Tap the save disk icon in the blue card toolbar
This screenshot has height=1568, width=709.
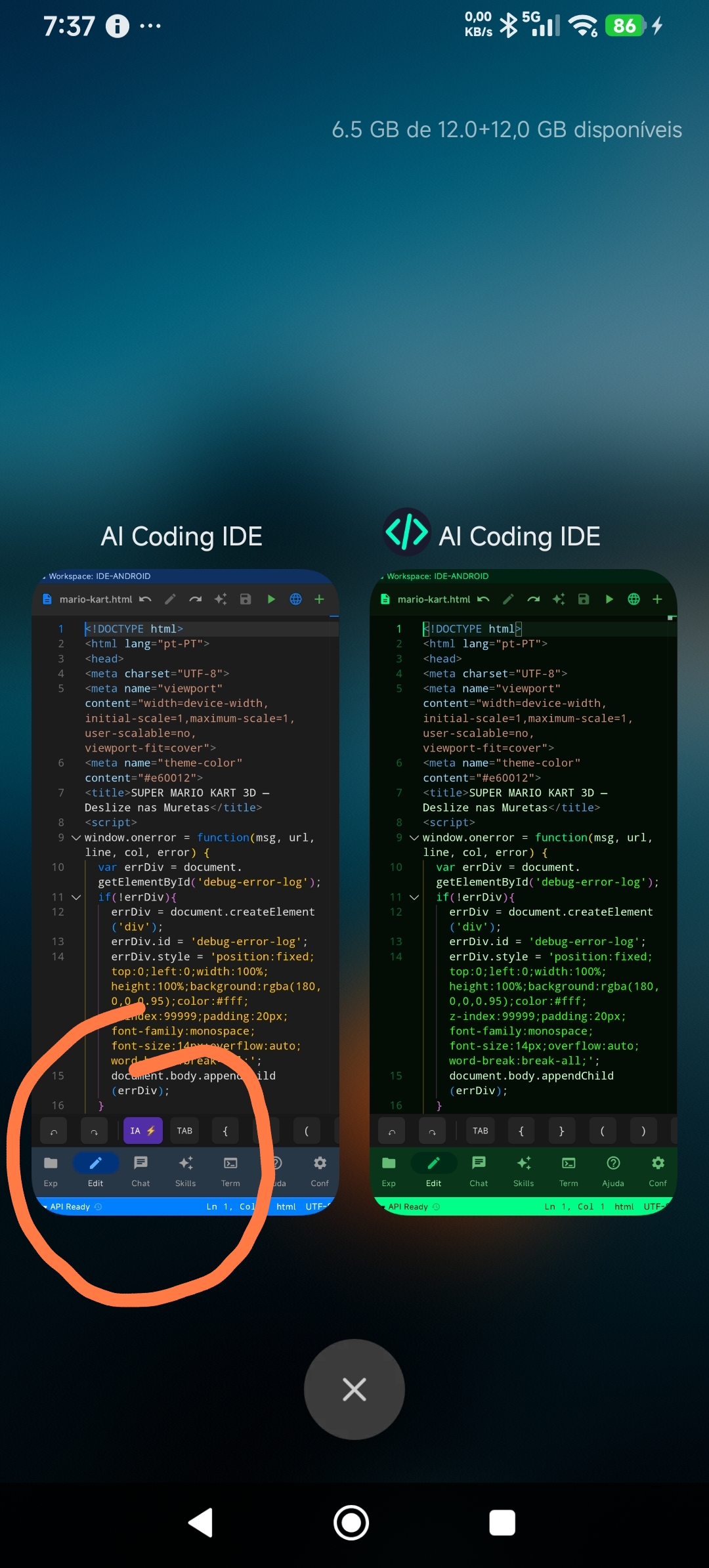(246, 599)
